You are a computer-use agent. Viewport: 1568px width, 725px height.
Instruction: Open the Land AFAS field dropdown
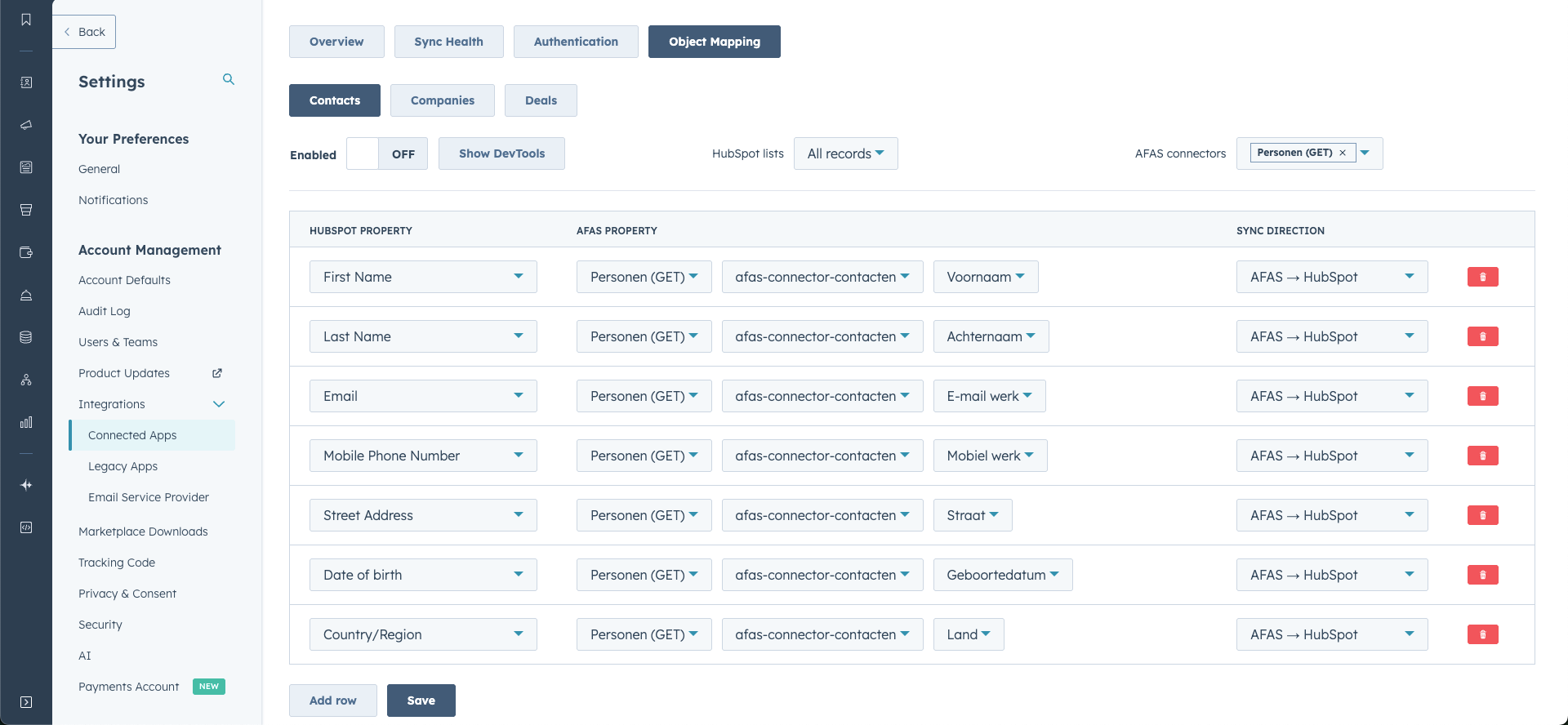(x=969, y=634)
